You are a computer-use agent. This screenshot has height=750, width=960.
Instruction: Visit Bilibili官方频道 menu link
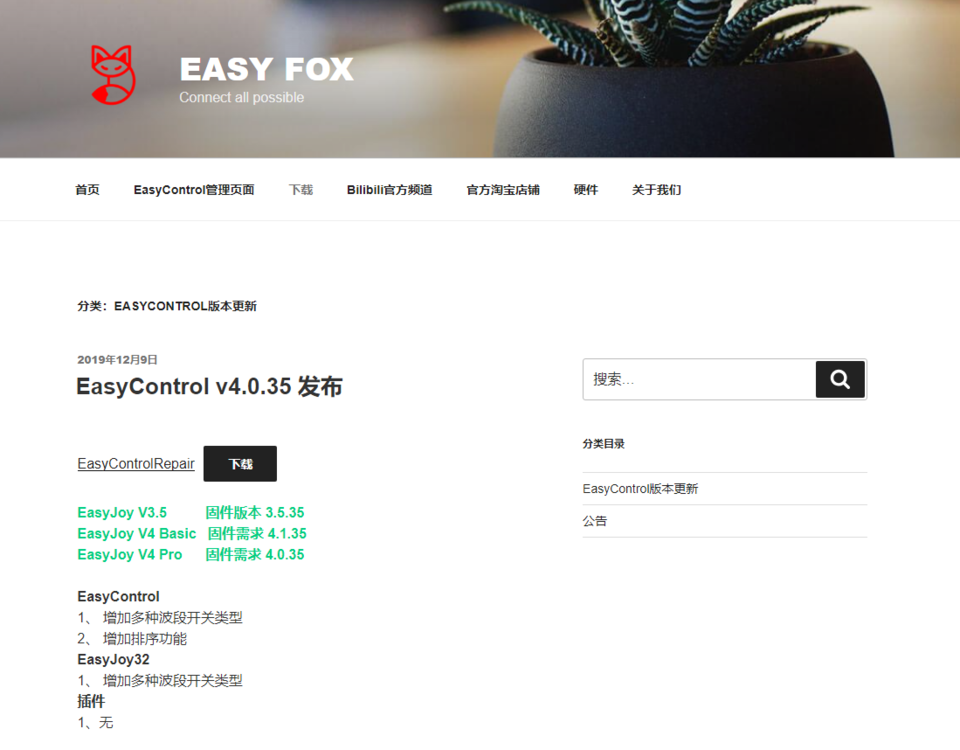tap(389, 190)
